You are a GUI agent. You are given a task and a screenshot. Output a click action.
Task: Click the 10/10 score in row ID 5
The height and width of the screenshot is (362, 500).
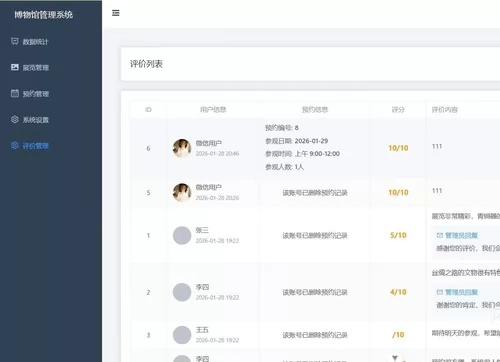click(x=398, y=192)
